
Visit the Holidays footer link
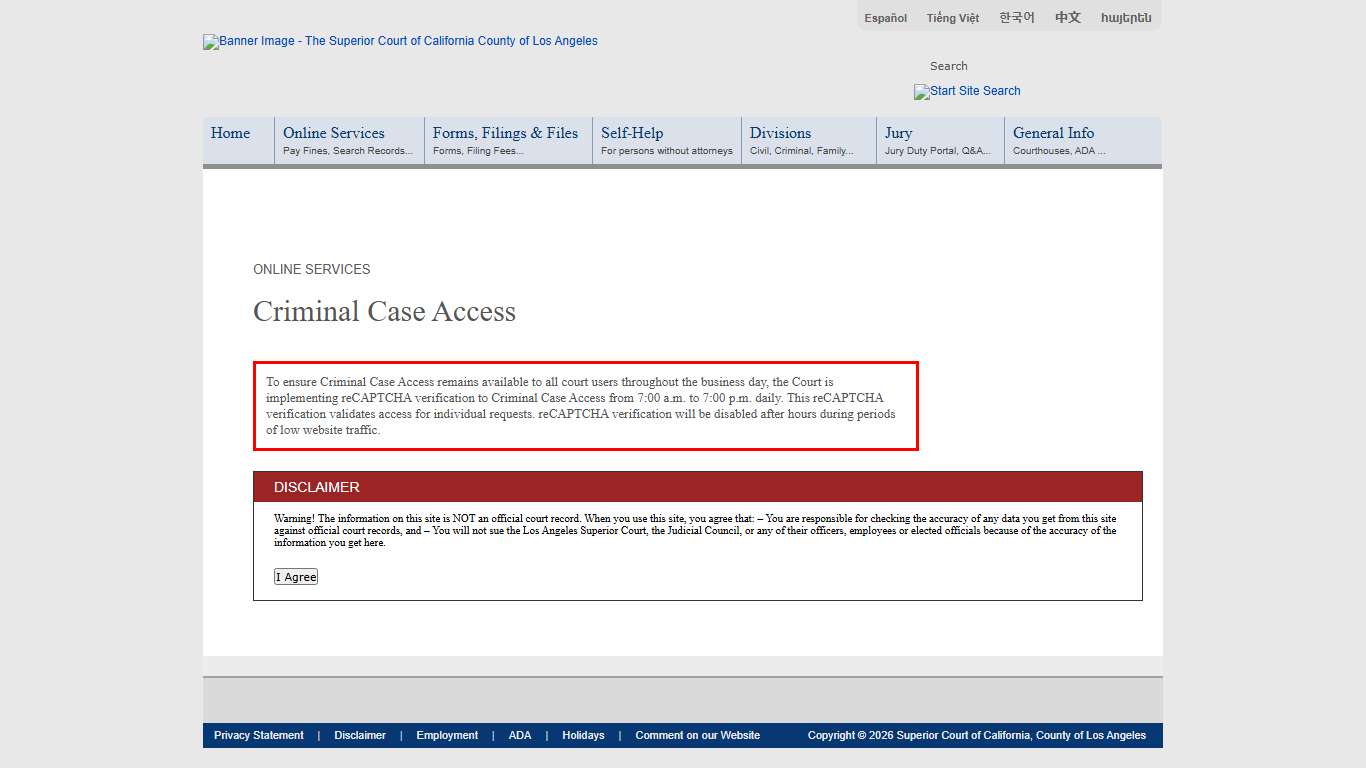click(x=583, y=735)
